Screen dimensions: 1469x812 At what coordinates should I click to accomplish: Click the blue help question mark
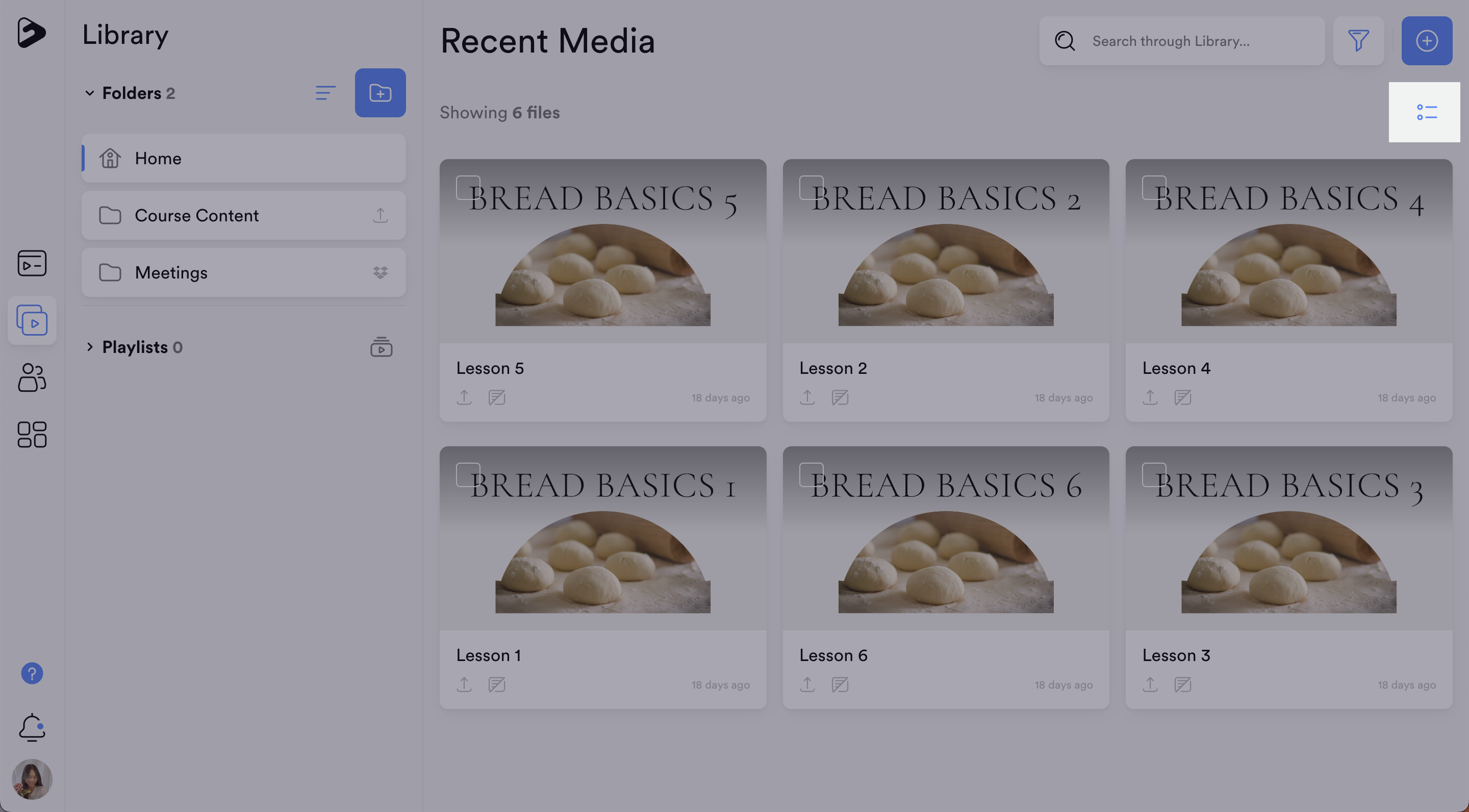[32, 673]
